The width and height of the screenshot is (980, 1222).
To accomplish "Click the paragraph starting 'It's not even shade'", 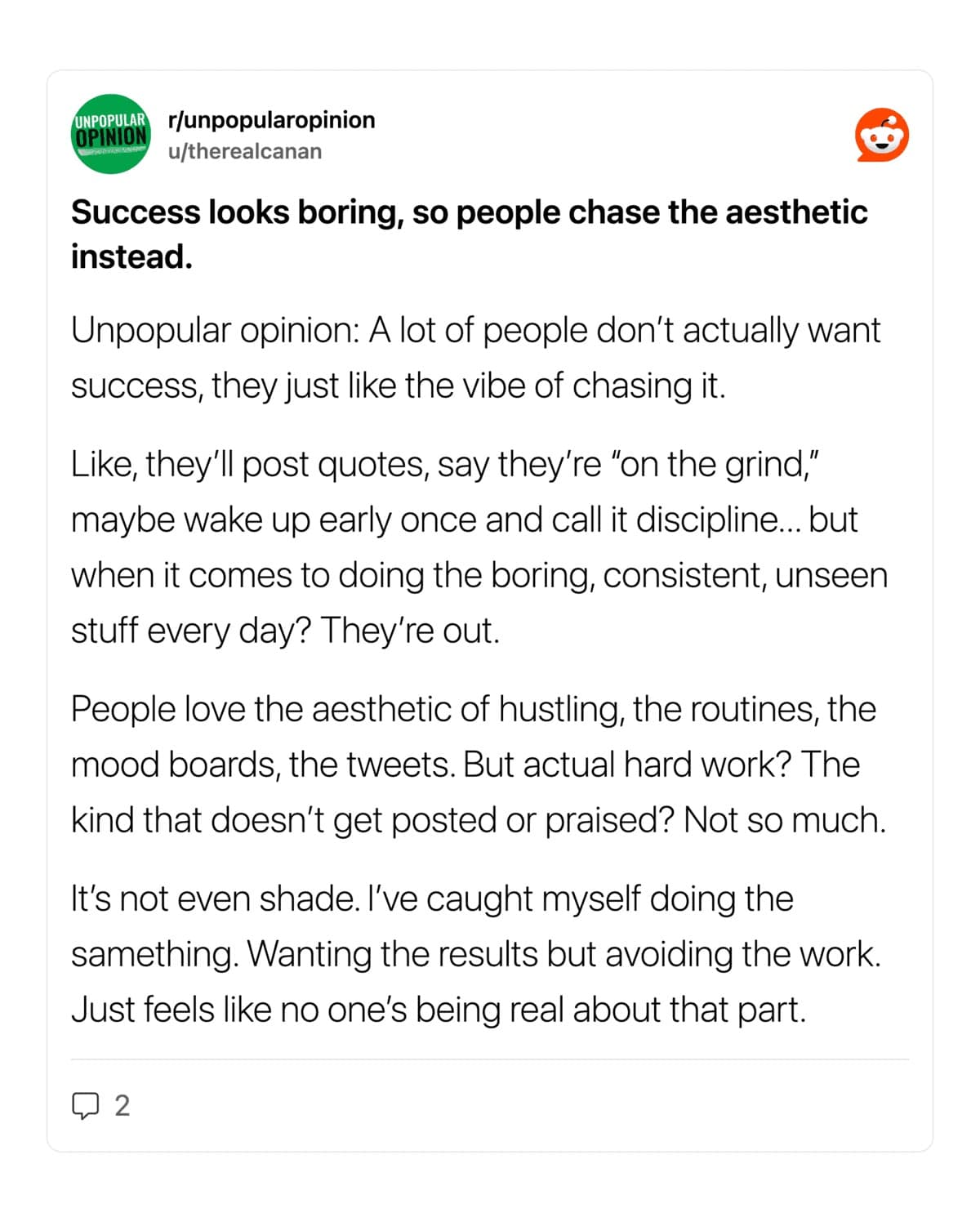I will point(476,954).
